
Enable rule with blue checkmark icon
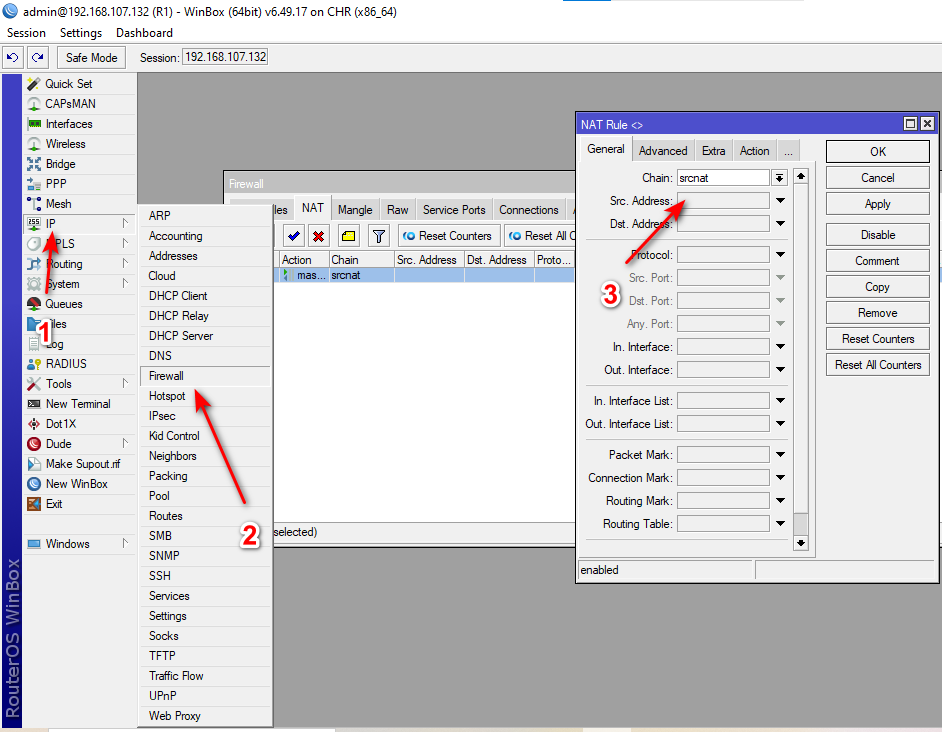click(x=294, y=236)
